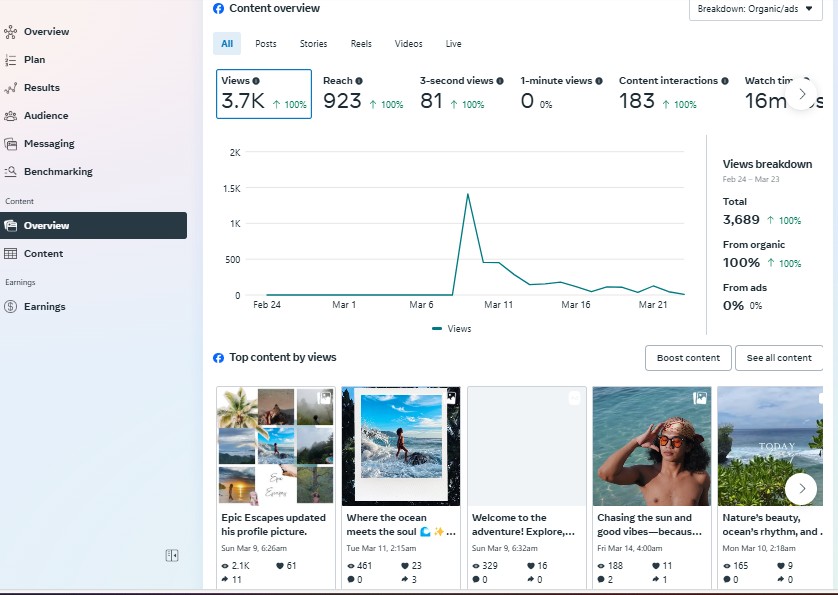Click total views value 3,689
838x595 pixels.
tap(741, 220)
